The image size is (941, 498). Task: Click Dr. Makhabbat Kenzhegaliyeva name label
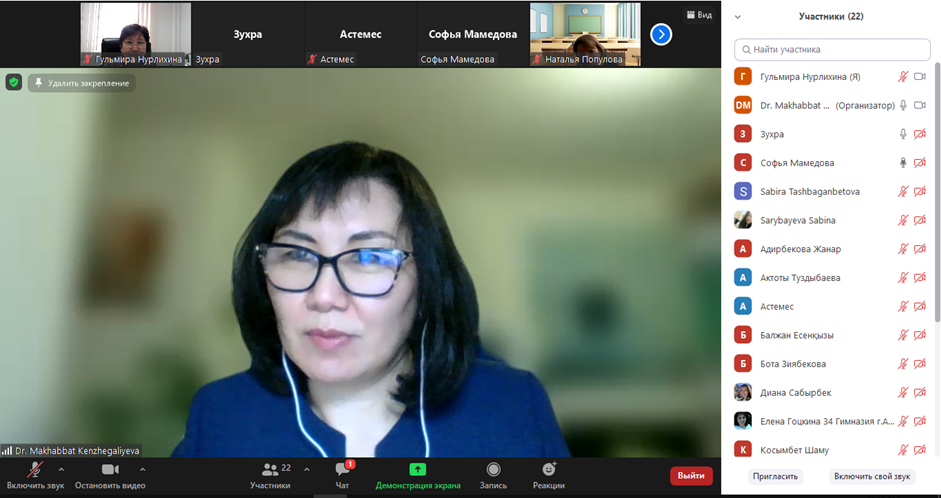(x=77, y=451)
